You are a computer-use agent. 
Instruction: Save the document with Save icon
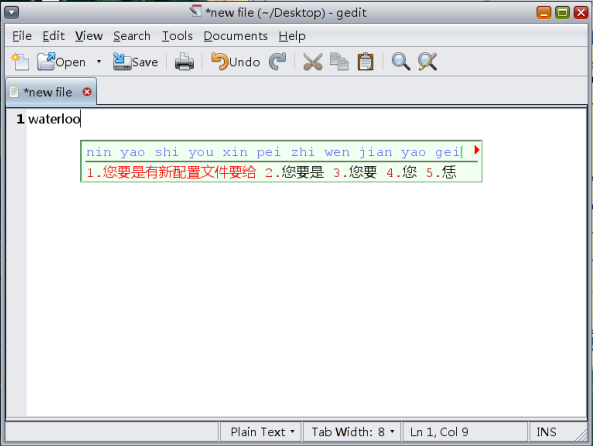click(x=135, y=62)
